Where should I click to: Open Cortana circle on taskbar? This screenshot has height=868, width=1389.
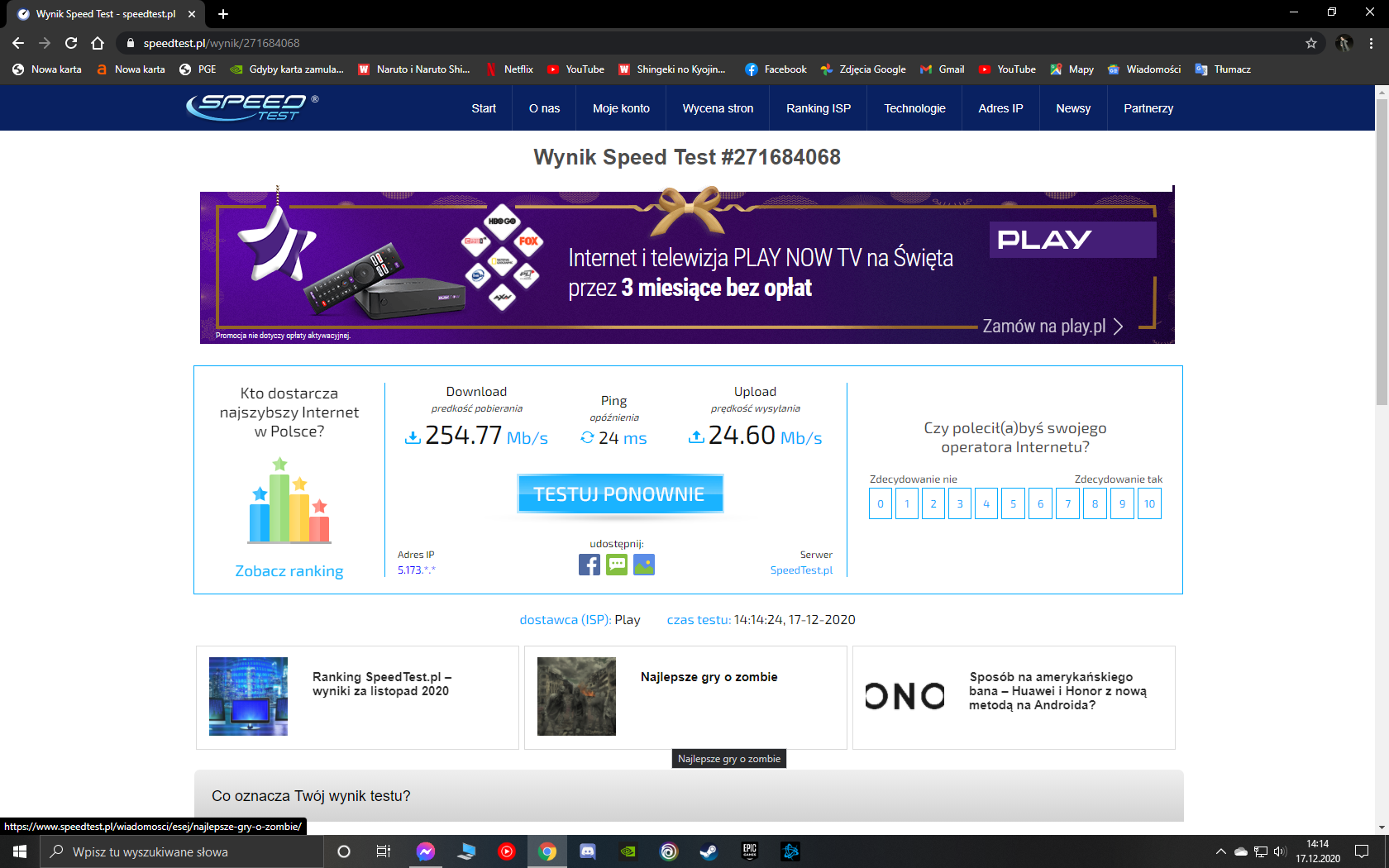pyautogui.click(x=344, y=851)
